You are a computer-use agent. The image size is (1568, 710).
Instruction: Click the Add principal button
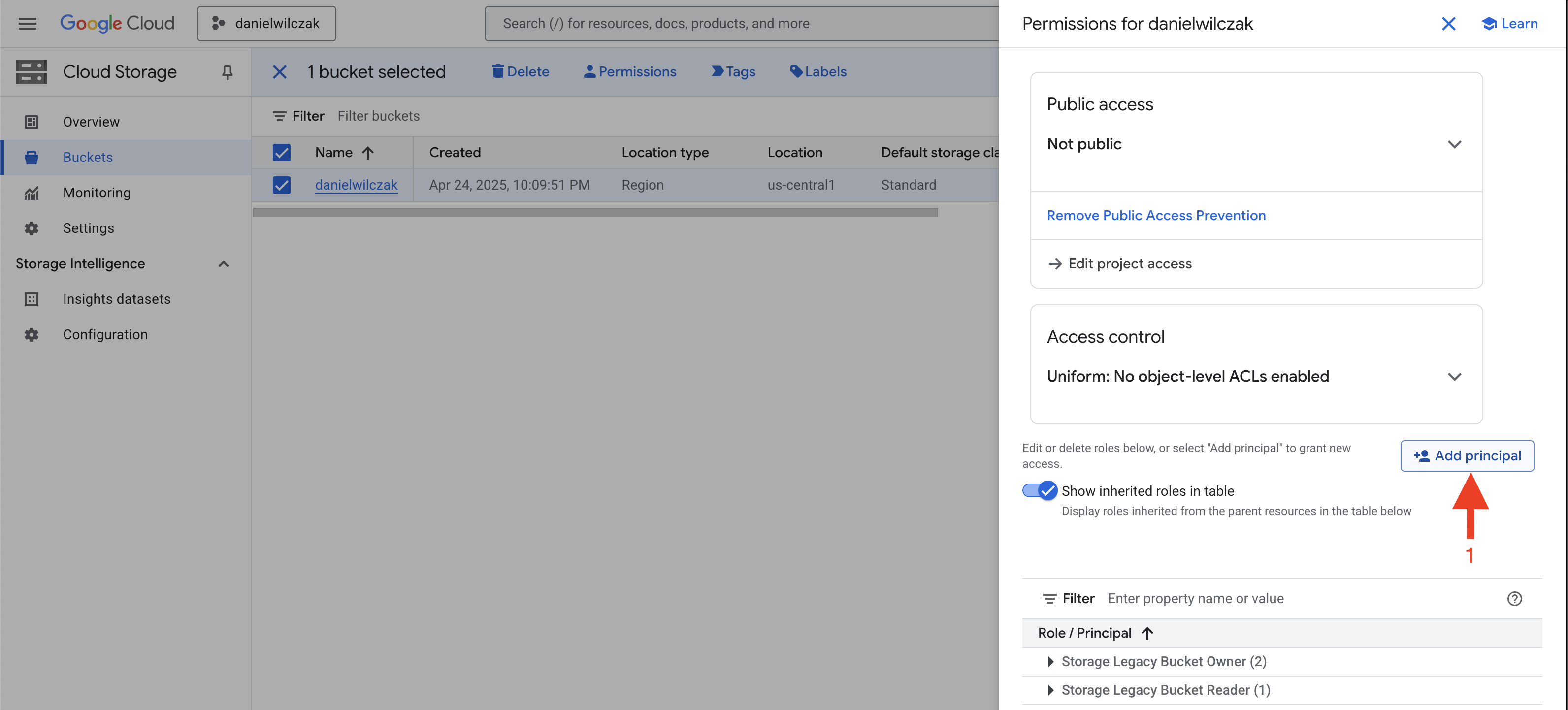[1467, 455]
